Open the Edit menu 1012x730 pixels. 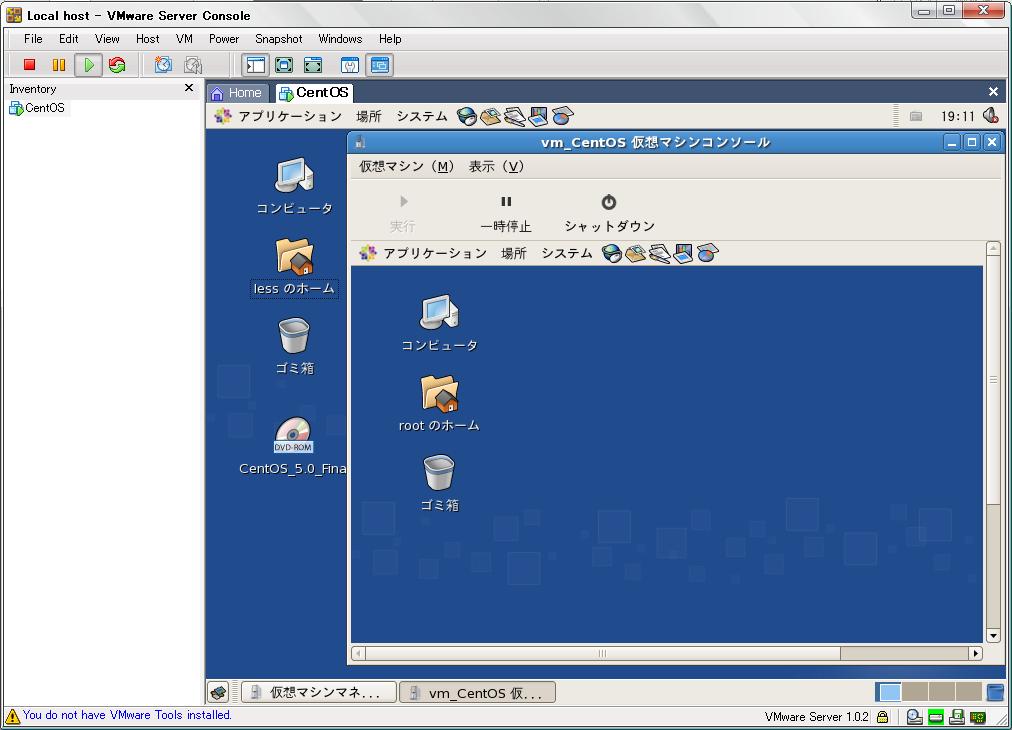click(x=68, y=39)
